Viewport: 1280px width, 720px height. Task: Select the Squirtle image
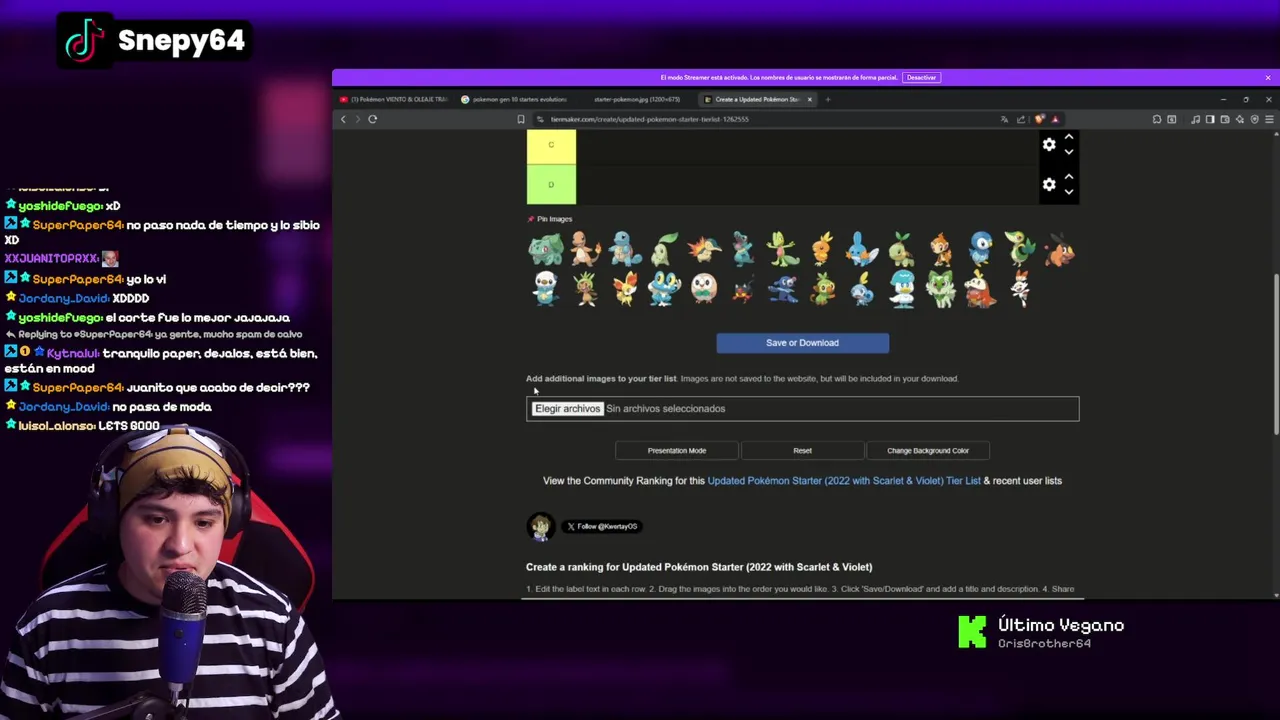coord(625,249)
